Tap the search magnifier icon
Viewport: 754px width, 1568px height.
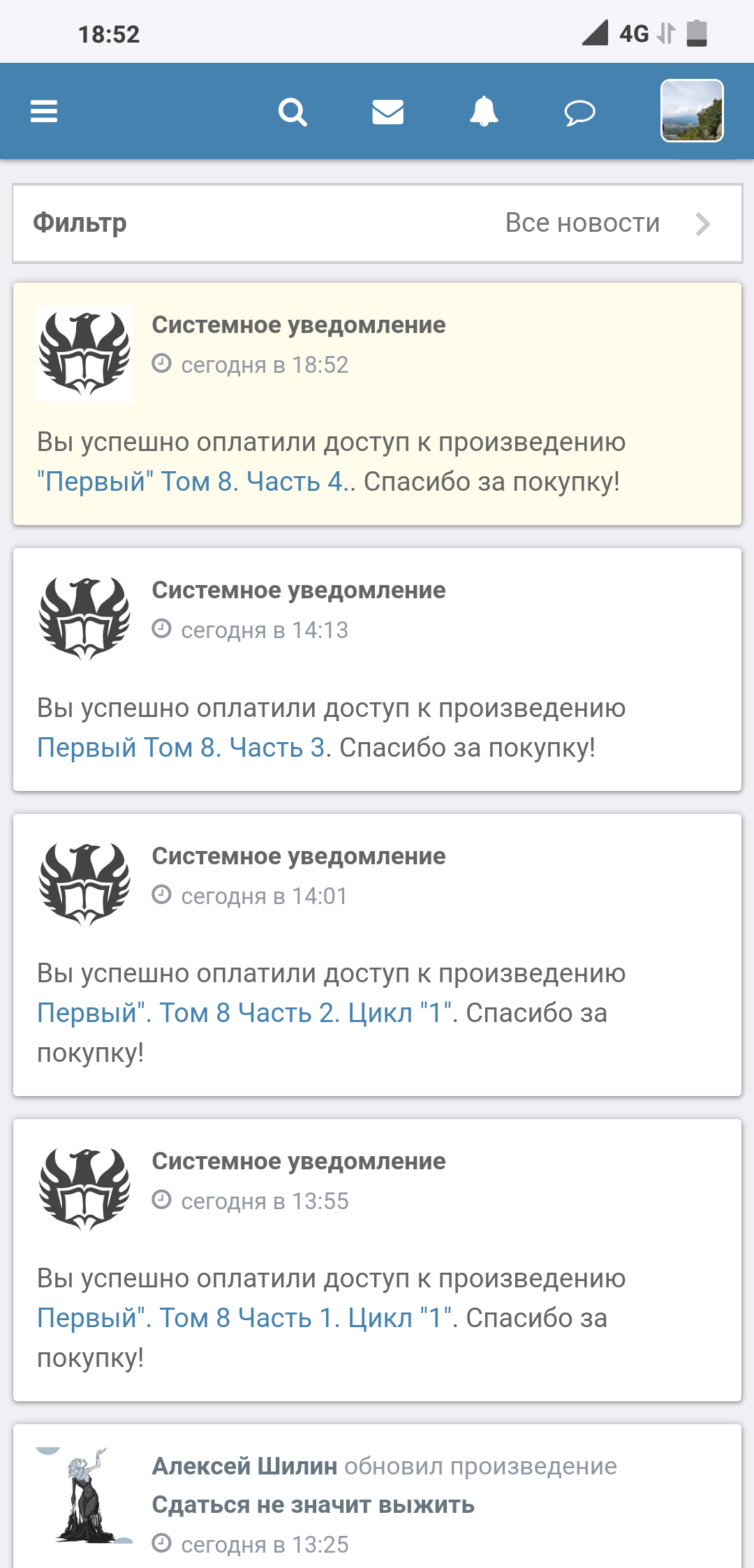point(293,112)
